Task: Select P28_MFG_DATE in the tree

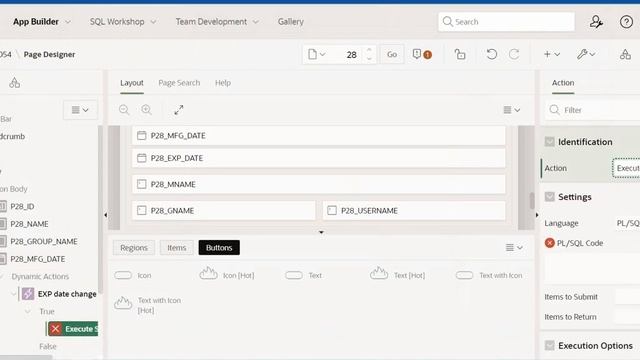Action: [38, 259]
